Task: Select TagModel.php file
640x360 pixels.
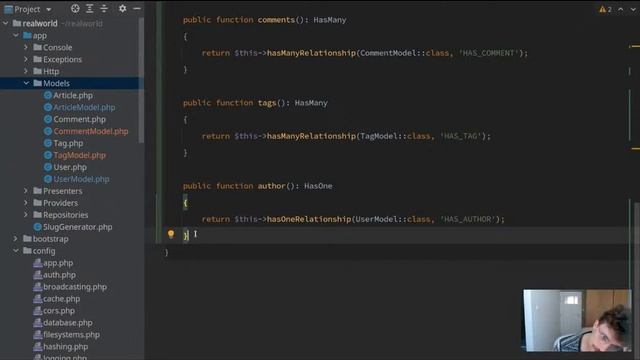Action: (80, 155)
